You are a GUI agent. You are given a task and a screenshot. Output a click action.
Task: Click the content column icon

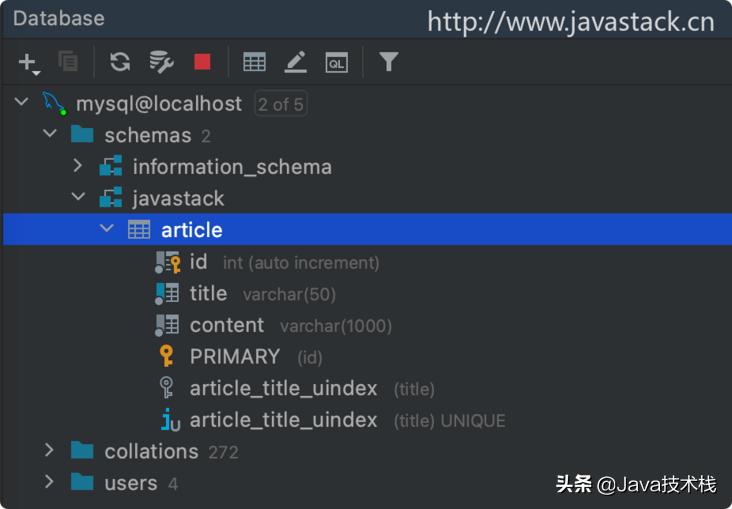[x=167, y=325]
